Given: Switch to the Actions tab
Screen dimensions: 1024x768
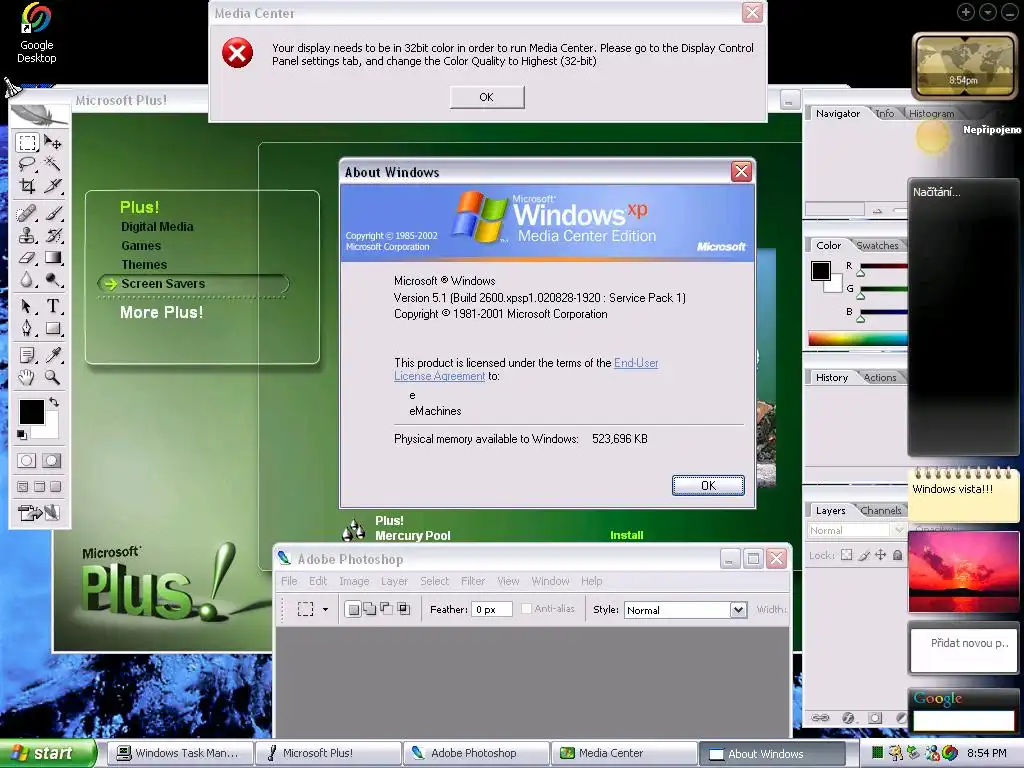Looking at the screenshot, I should tap(880, 377).
